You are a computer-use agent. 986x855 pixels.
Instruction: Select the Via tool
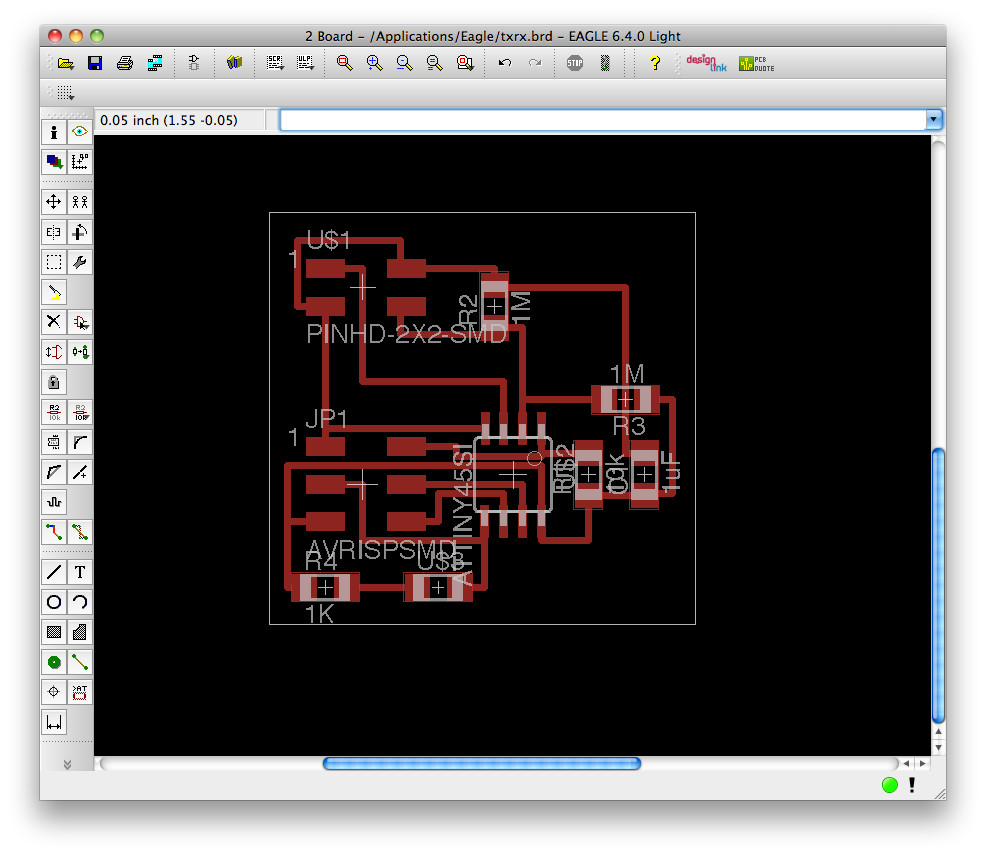pos(54,662)
